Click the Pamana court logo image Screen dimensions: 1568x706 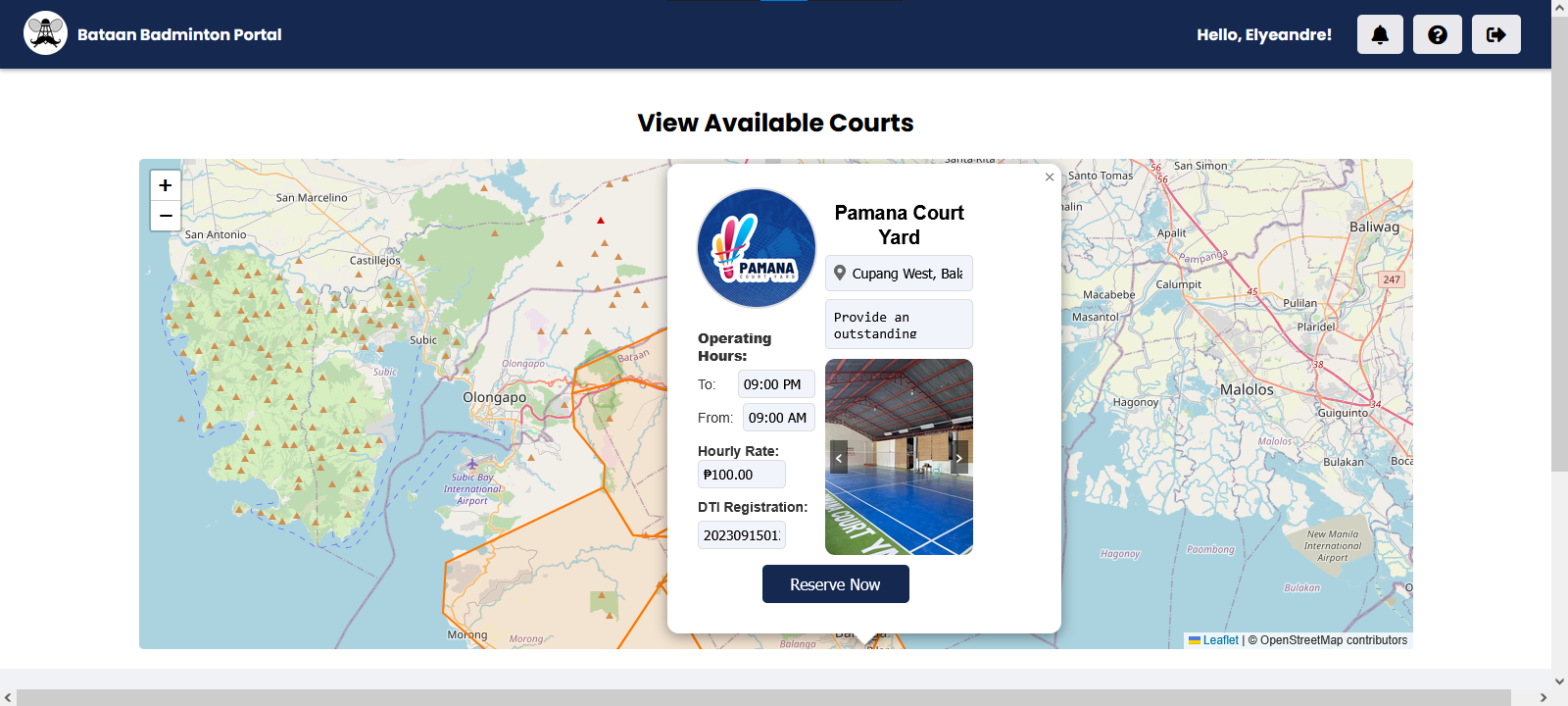(757, 248)
